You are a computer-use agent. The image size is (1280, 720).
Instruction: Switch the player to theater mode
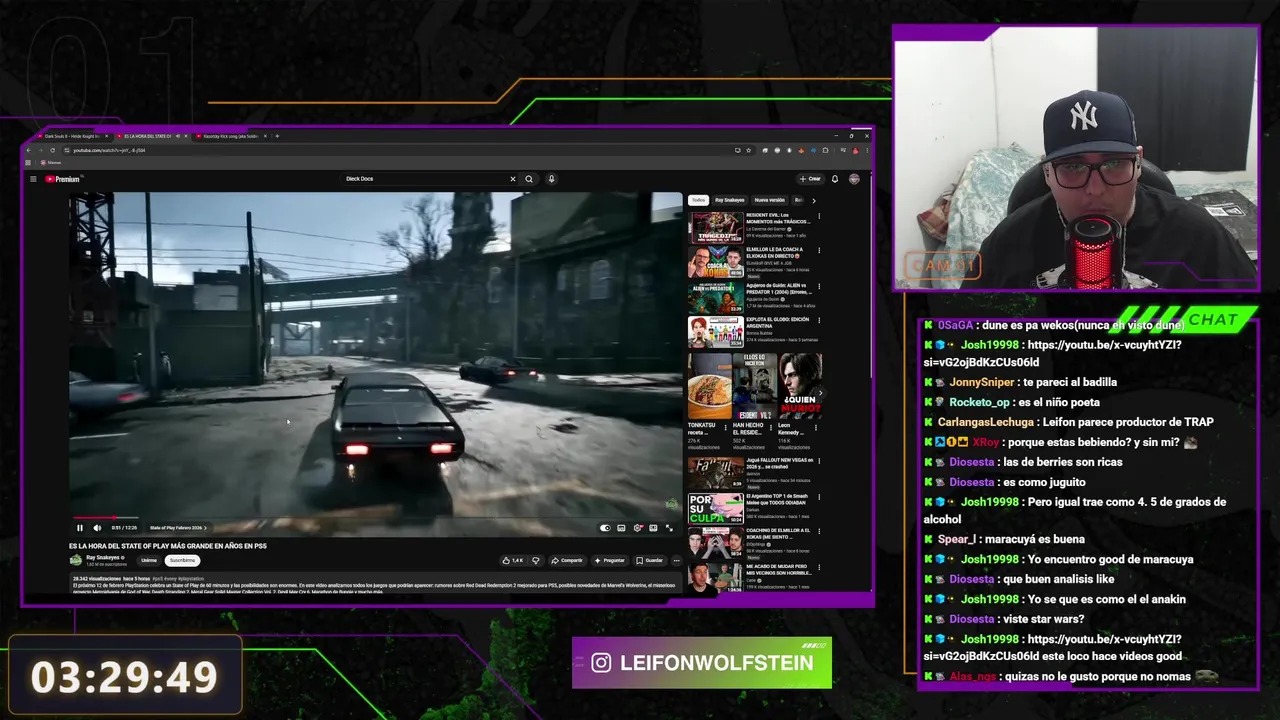(x=653, y=528)
